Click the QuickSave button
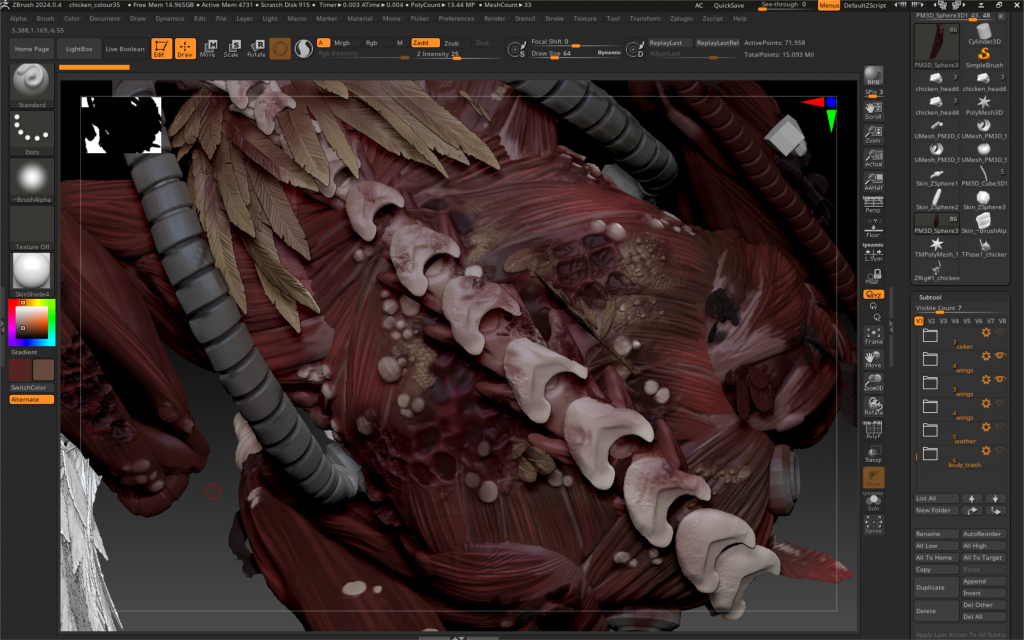 [x=728, y=5]
